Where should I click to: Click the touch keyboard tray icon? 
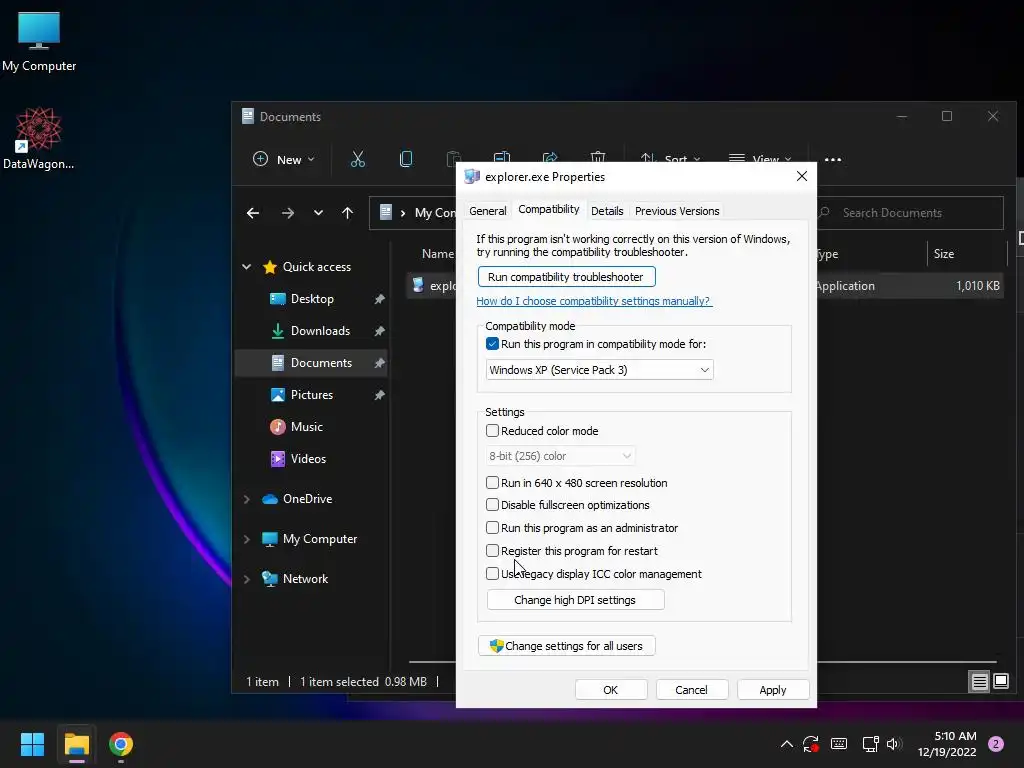[839, 744]
